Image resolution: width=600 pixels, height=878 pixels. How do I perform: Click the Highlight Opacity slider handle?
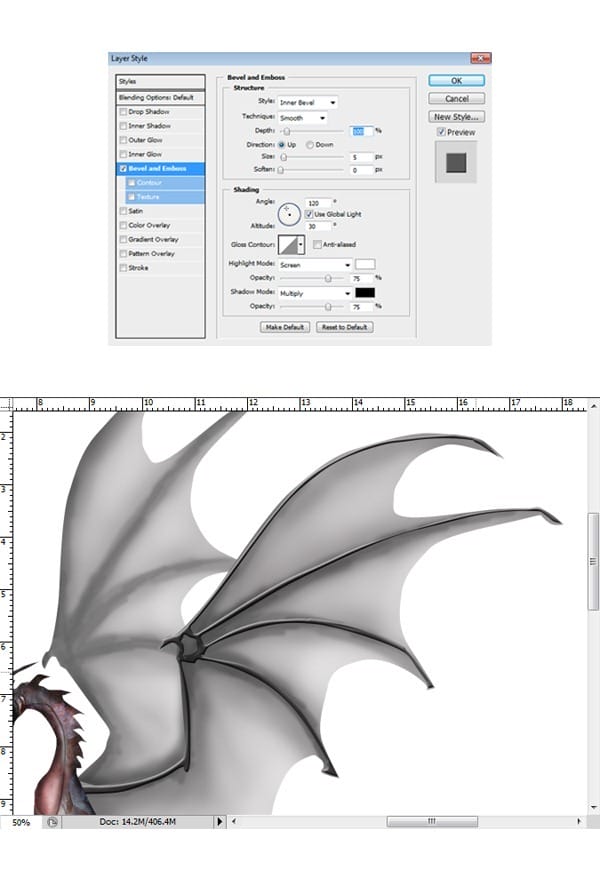pyautogui.click(x=328, y=278)
